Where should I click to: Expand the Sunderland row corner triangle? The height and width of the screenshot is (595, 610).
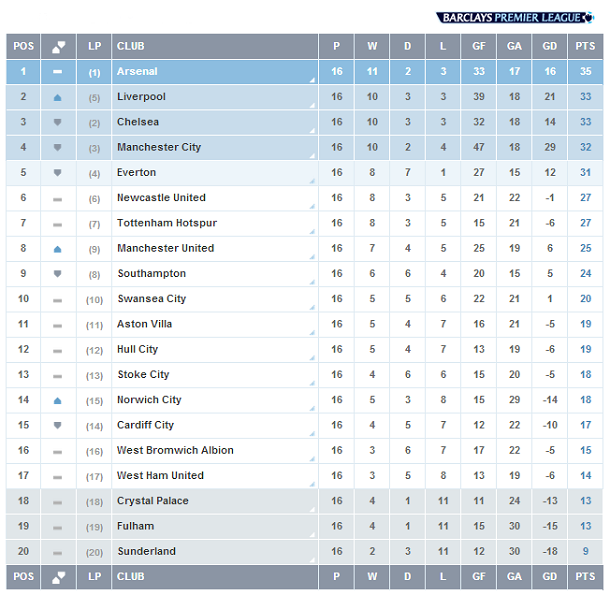point(312,560)
